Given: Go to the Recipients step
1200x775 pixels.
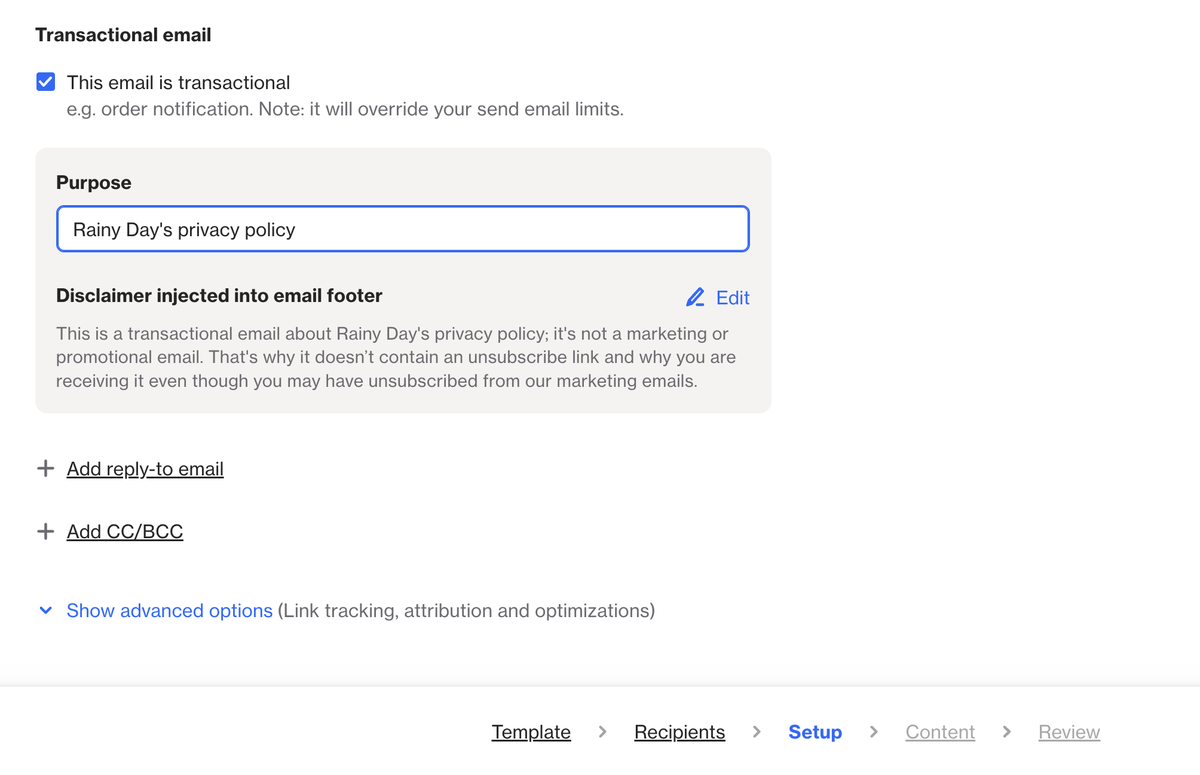Looking at the screenshot, I should tap(679, 732).
